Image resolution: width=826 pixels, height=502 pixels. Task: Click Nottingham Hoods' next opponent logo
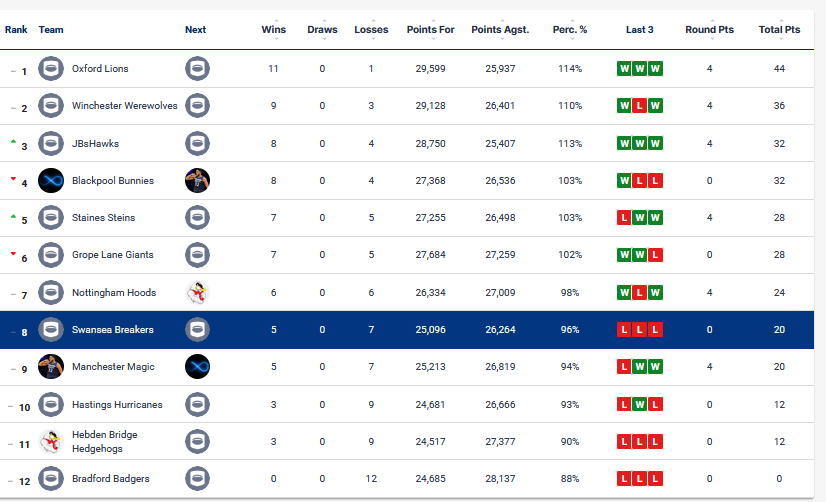point(197,292)
